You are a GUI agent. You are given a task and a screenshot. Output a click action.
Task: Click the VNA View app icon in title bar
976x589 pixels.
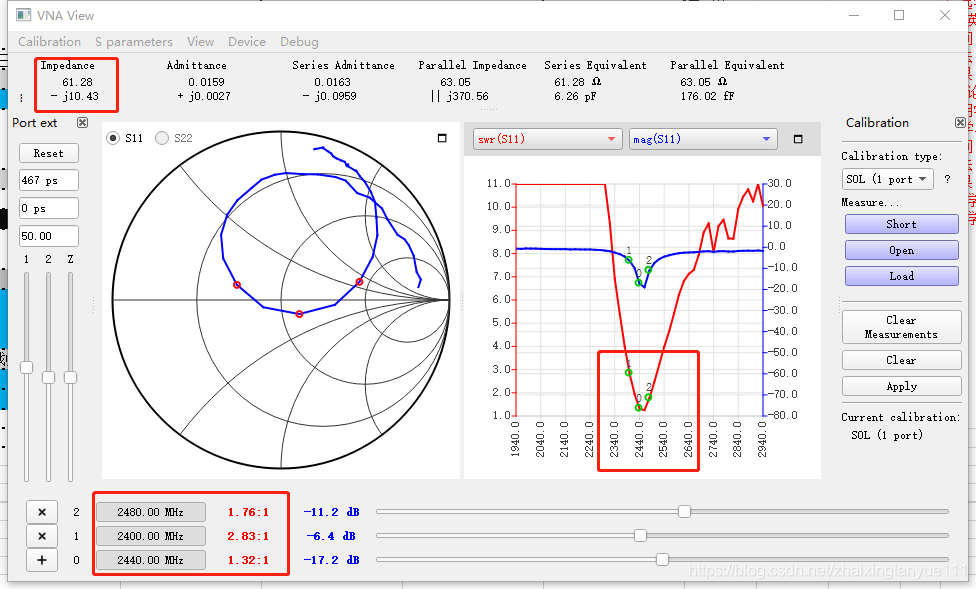(x=24, y=15)
